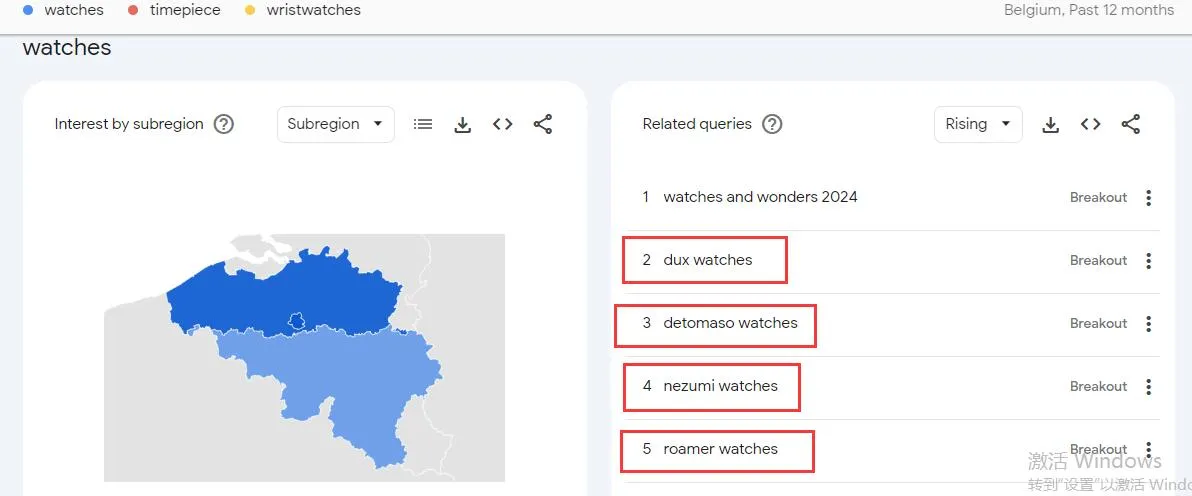This screenshot has height=496, width=1192.
Task: Select the Breakout label for dux watches
Action: coord(1098,260)
